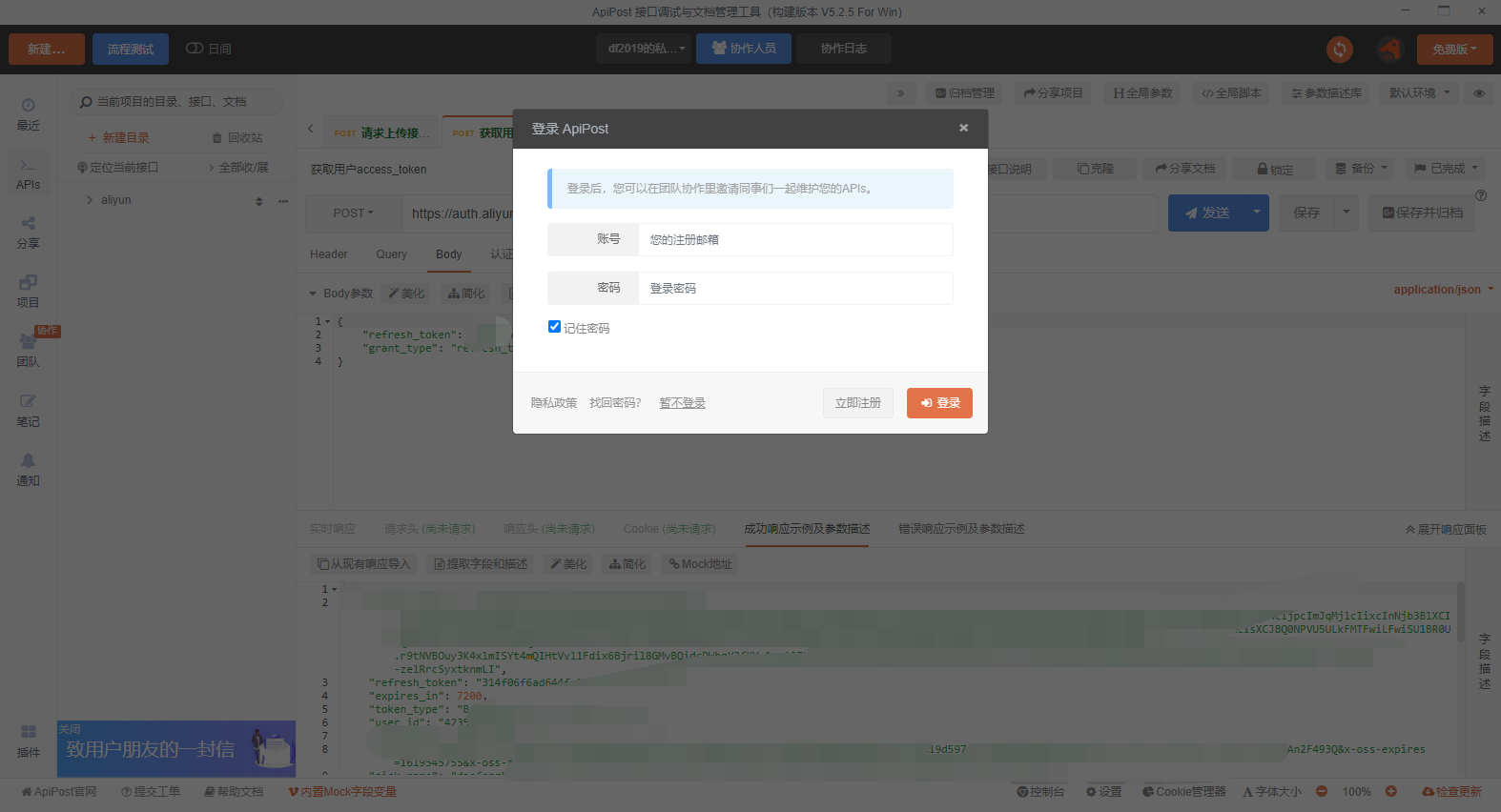
Task: Click 简化 simplify in response toolbar
Action: [x=627, y=564]
